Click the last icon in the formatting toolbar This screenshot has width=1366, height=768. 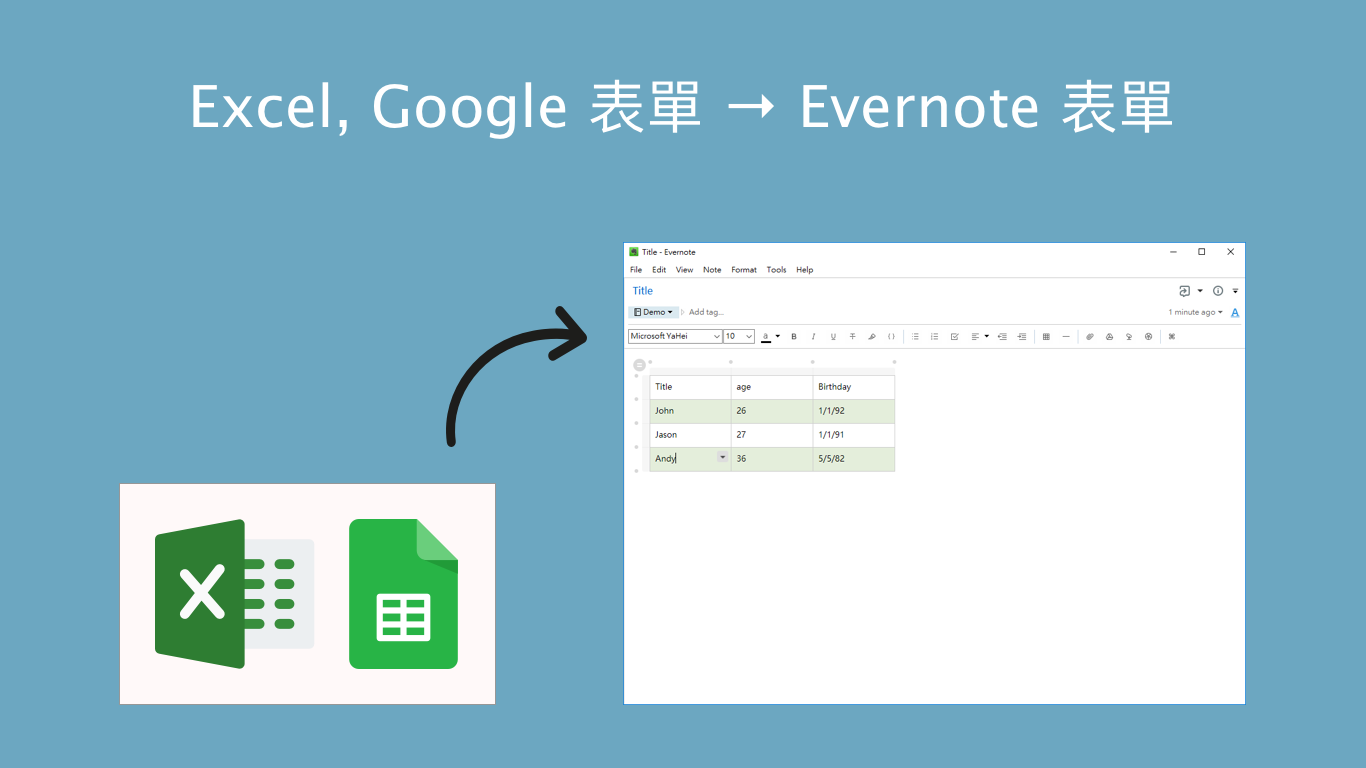point(1172,337)
